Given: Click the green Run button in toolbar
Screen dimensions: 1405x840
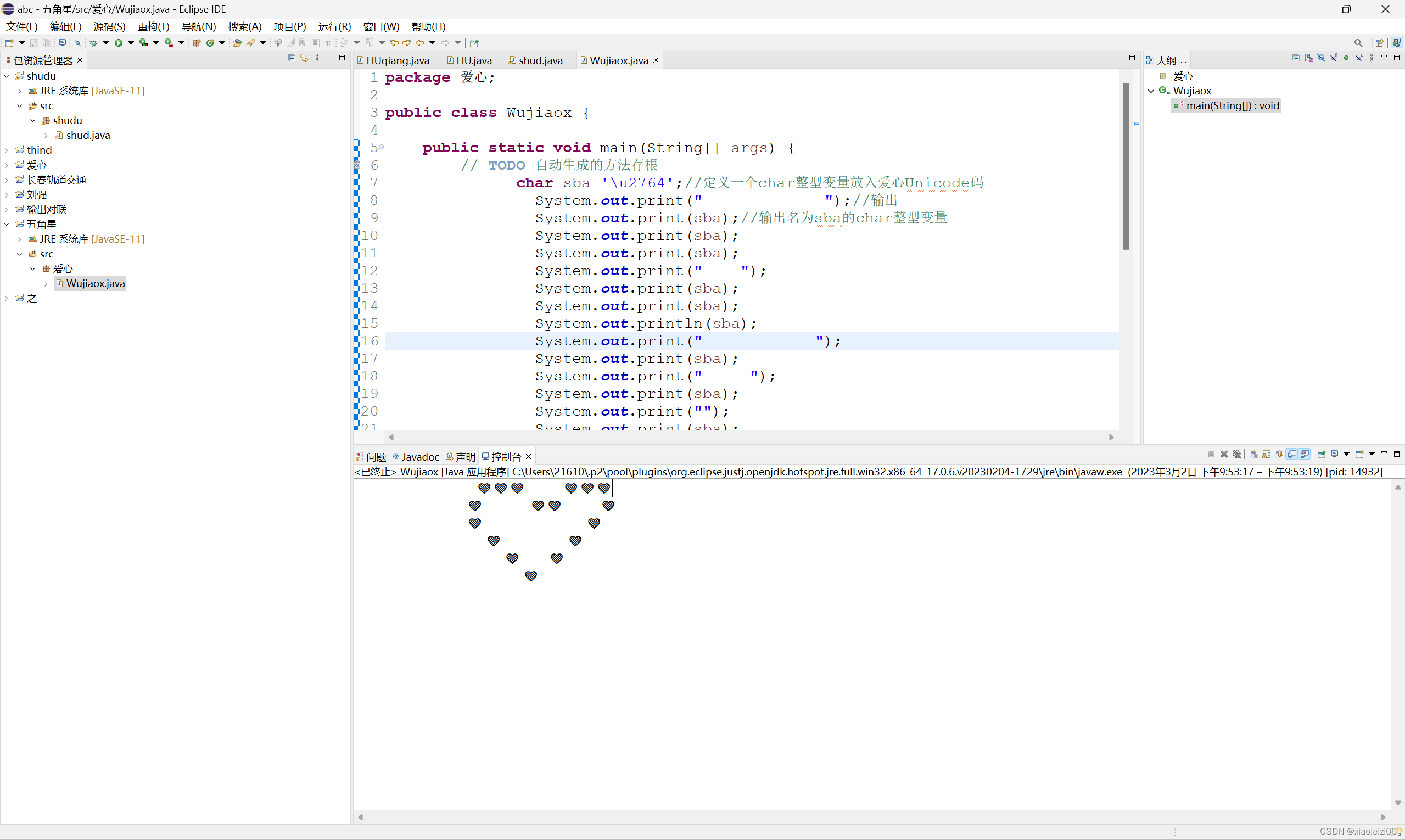Looking at the screenshot, I should pos(118,43).
